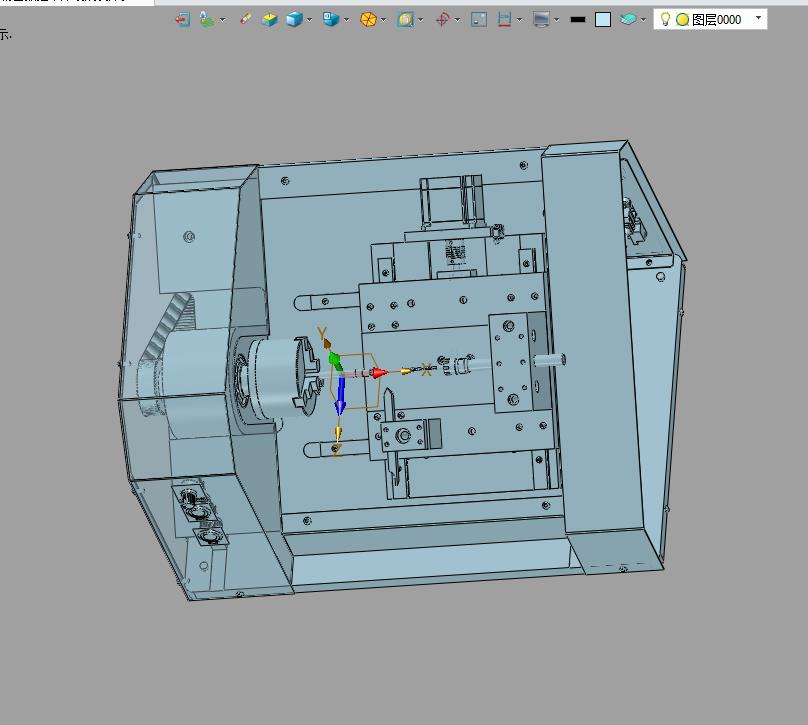This screenshot has width=808, height=725.
Task: Open the 图层0000 layer dropdown
Action: coord(758,18)
